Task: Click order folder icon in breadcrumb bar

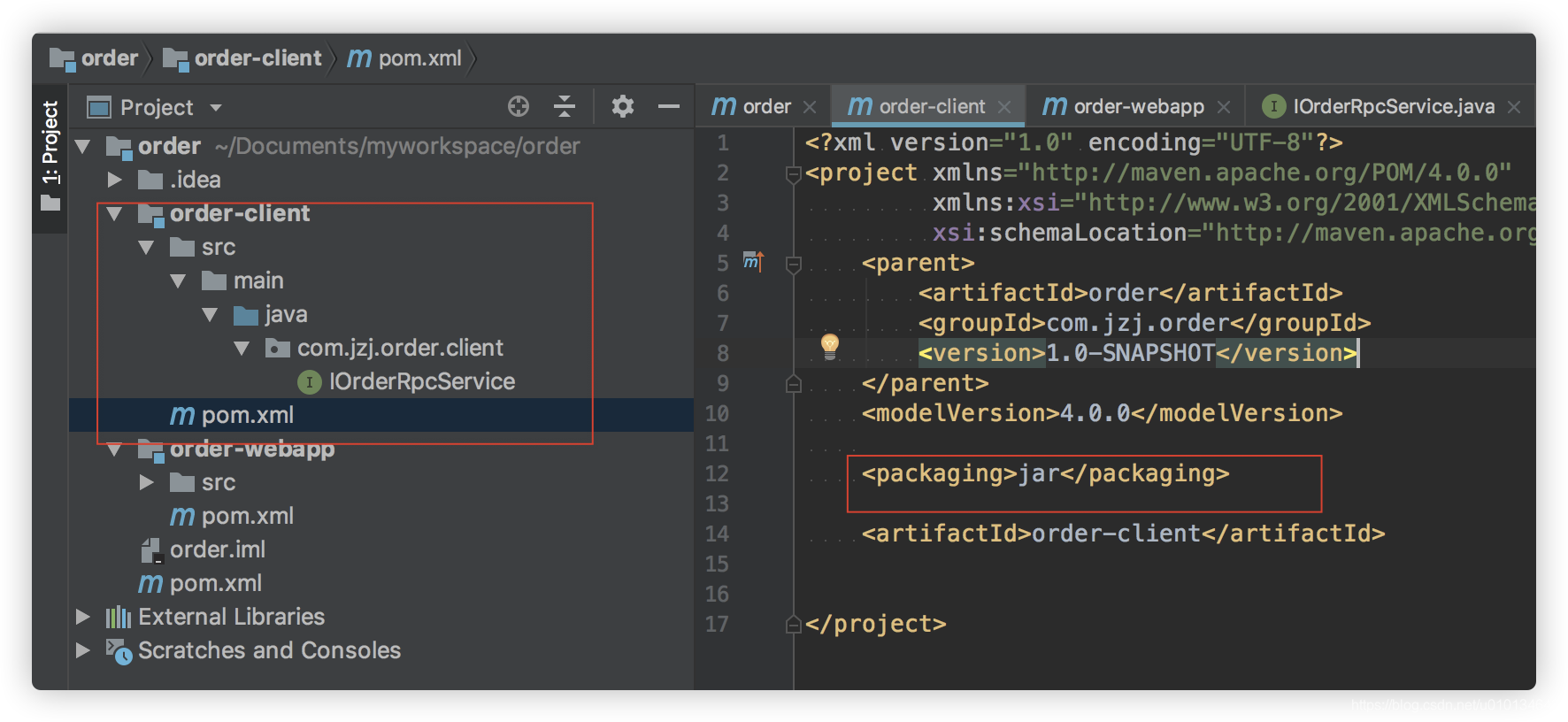Action: coord(62,59)
